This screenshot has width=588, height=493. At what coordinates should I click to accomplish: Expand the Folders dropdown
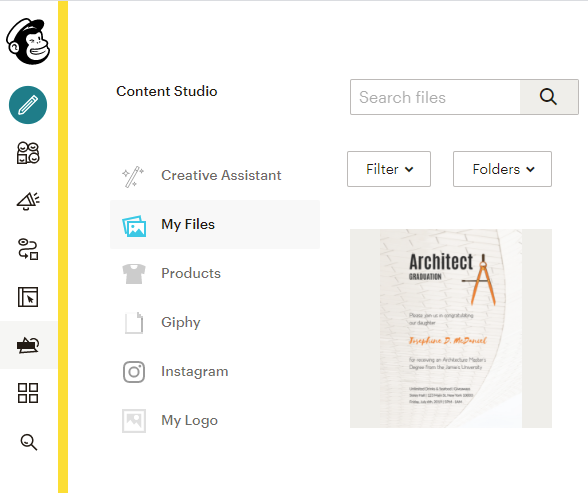click(x=502, y=169)
